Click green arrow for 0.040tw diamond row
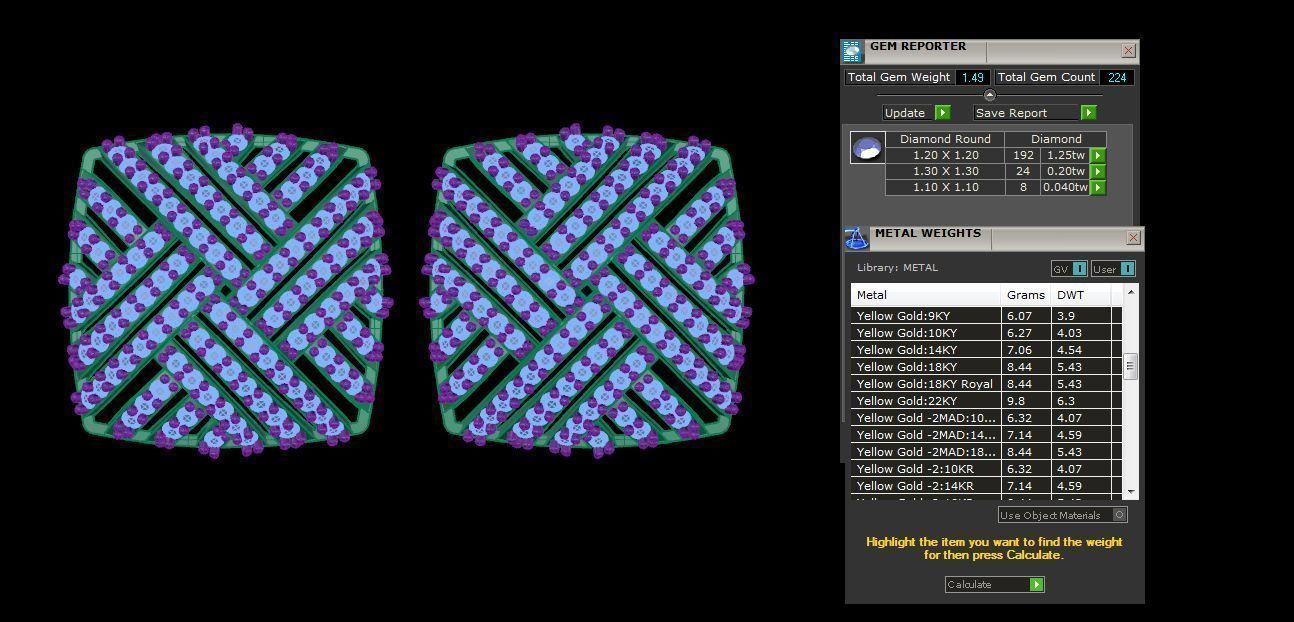The width and height of the screenshot is (1294, 622). click(x=1097, y=187)
